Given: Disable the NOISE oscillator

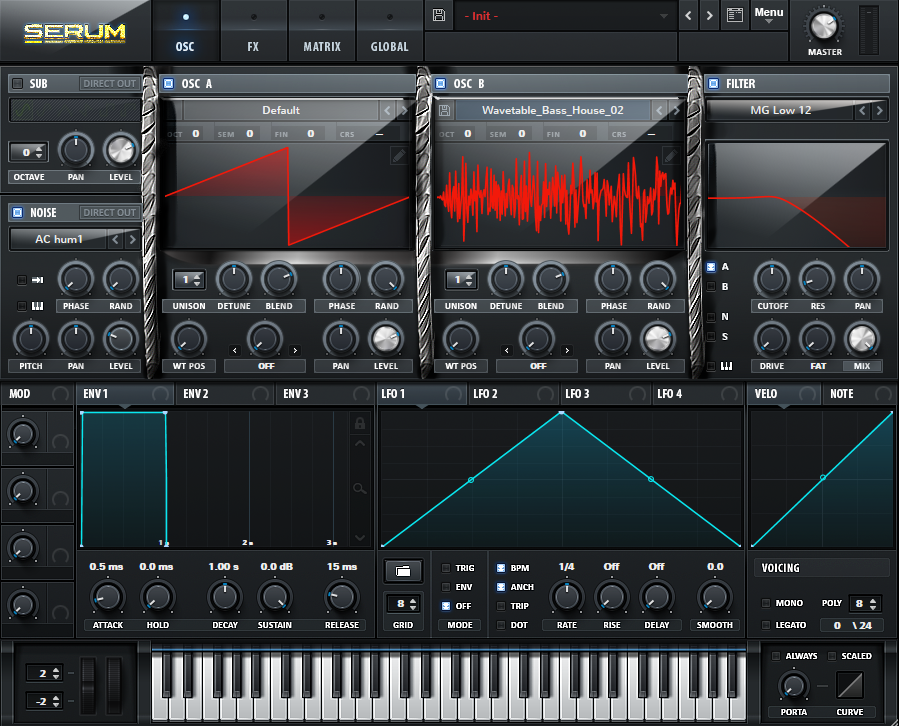Looking at the screenshot, I should coord(18,212).
